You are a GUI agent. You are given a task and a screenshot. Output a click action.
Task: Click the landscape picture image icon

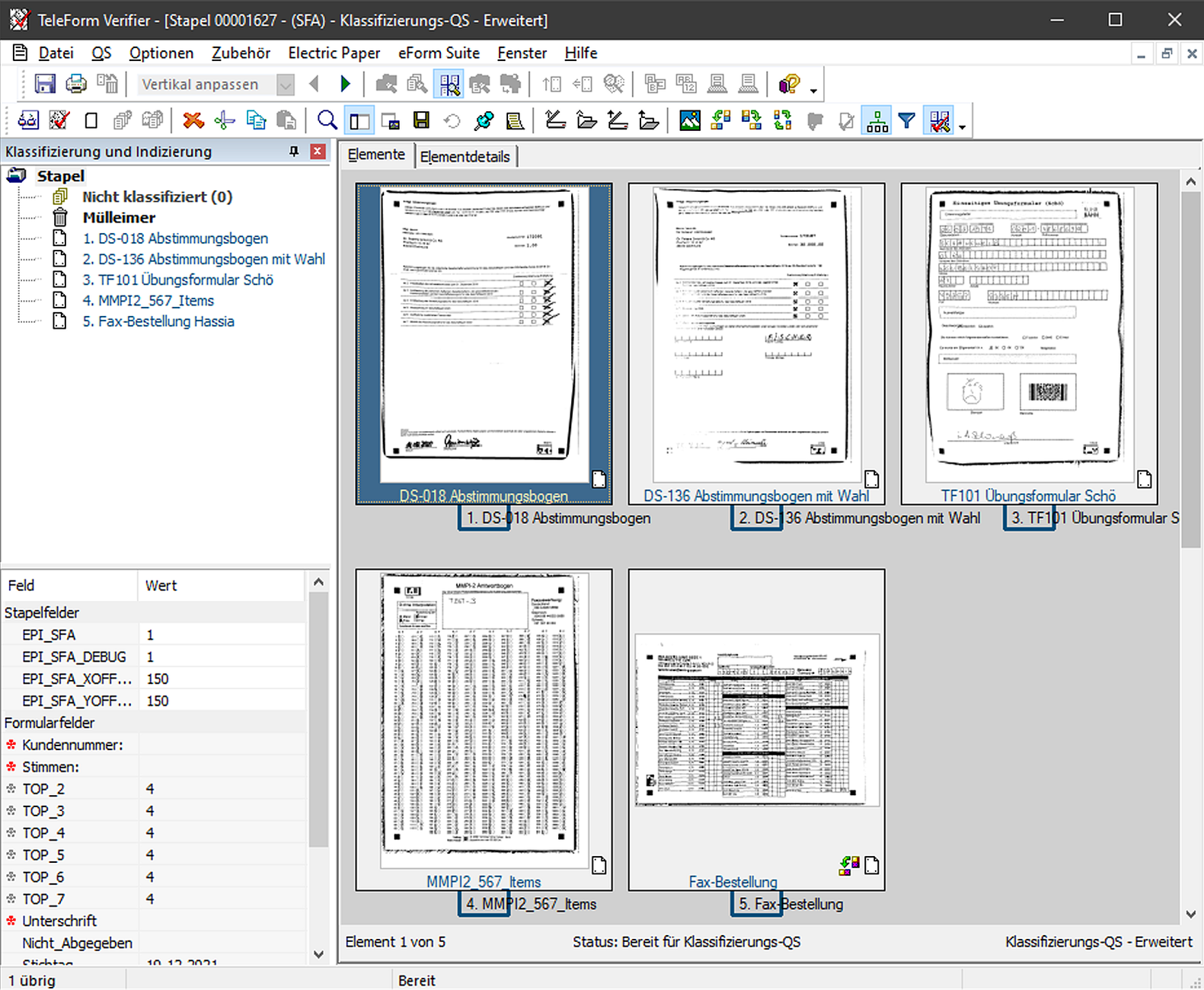tap(690, 120)
